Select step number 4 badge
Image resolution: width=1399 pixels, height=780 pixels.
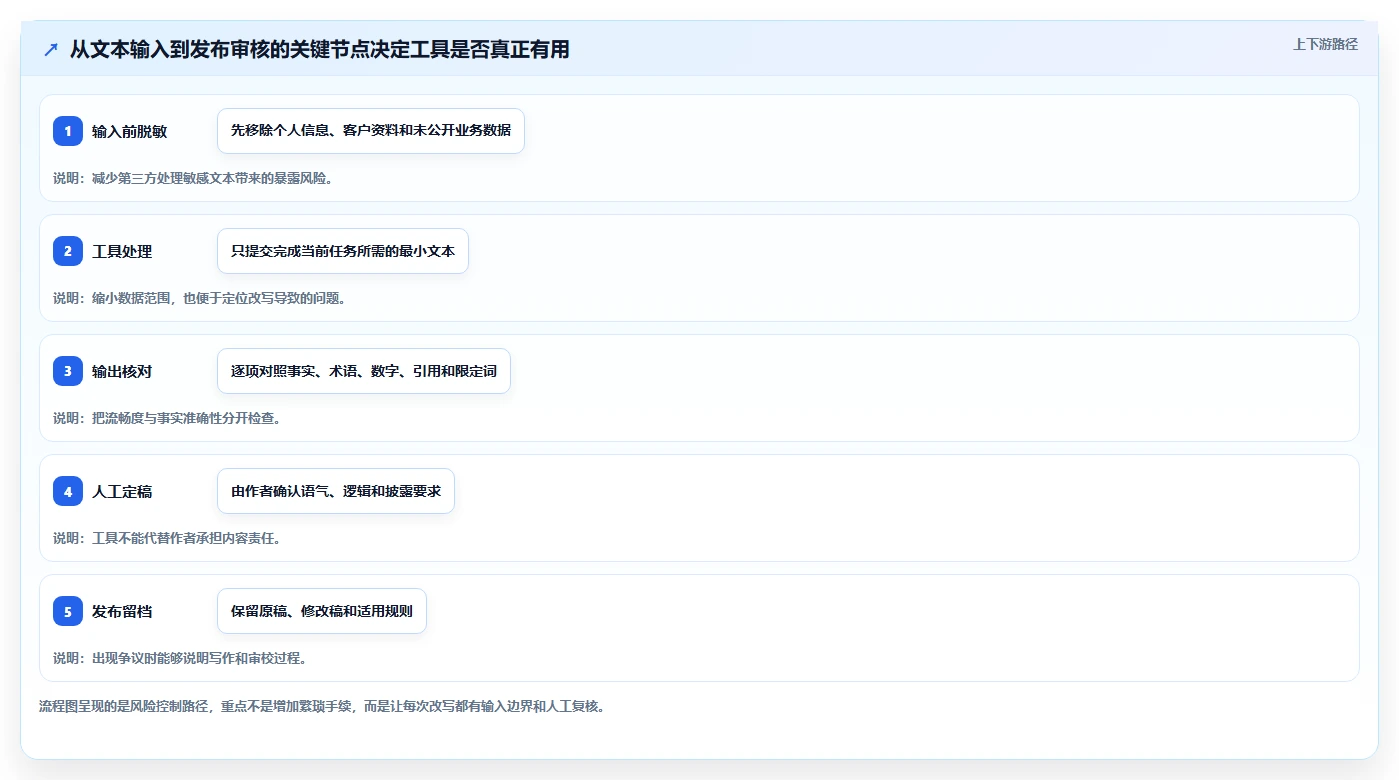[x=68, y=491]
